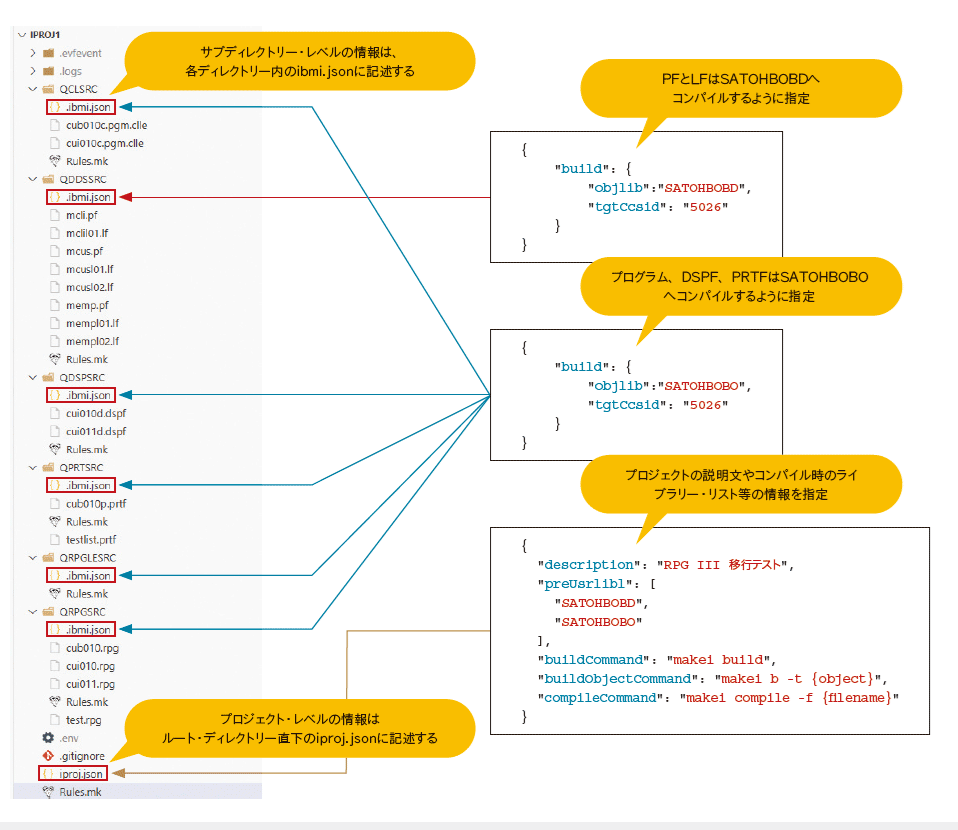Screen dimensions: 958x830
Task: Collapse the IPROJ1 root folder
Action: click(23, 34)
